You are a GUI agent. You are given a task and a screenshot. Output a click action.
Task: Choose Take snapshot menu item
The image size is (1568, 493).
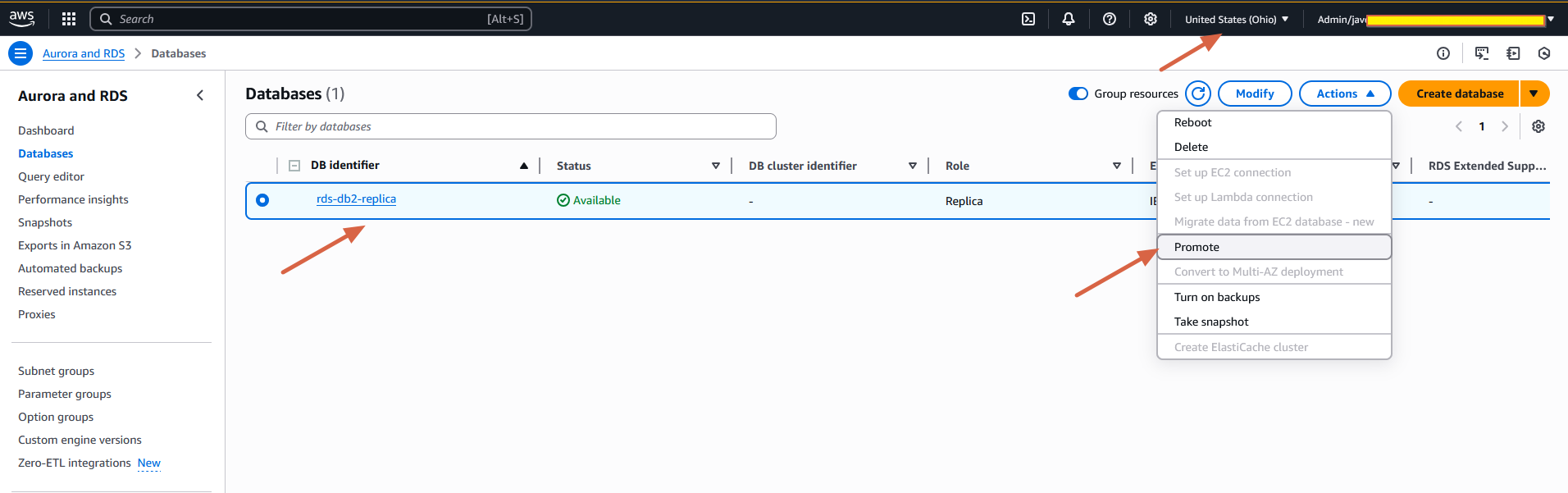pos(1274,322)
